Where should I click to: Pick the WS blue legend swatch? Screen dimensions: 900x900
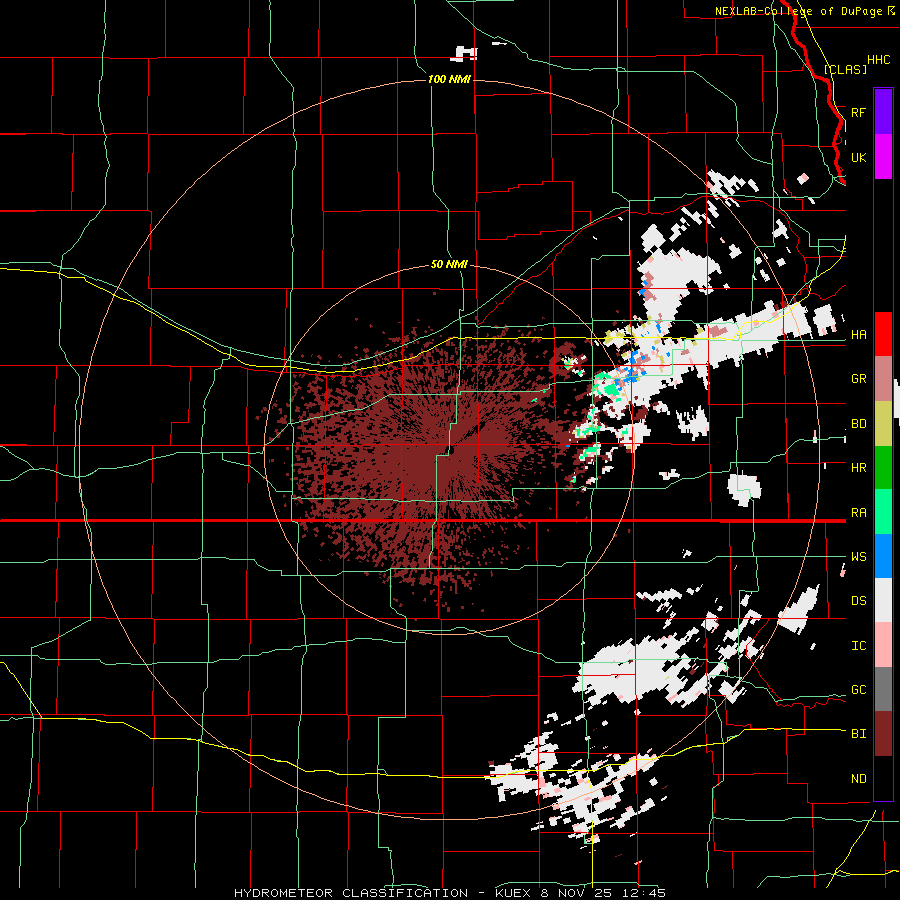click(883, 556)
